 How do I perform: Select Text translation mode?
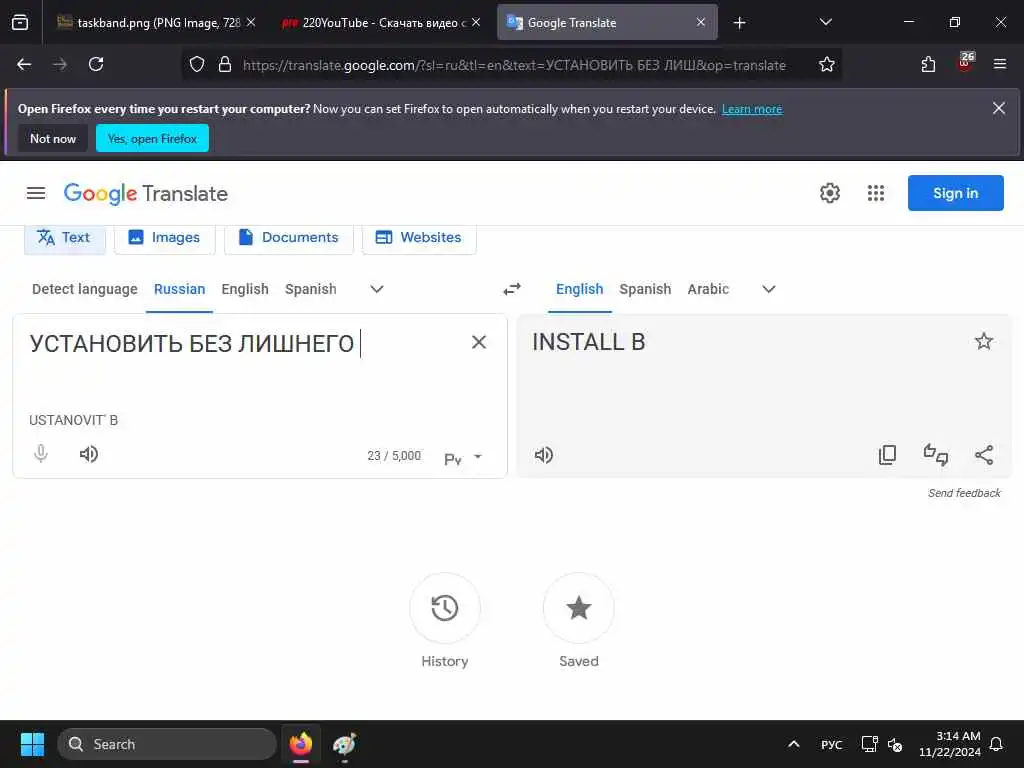(65, 238)
